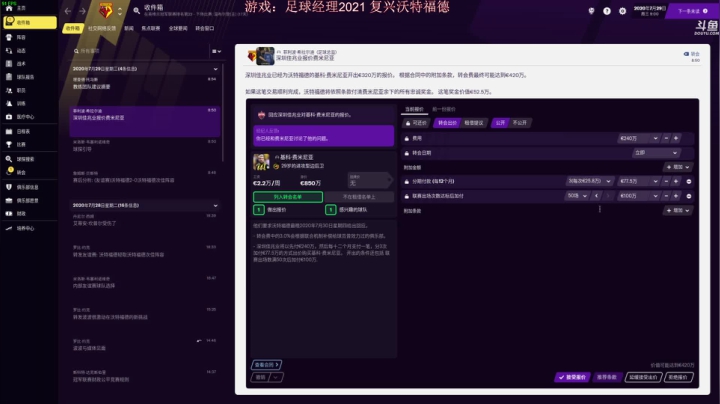The width and height of the screenshot is (720, 404).
Task: Switch to the News (新闻) tab
Action: (x=129, y=28)
